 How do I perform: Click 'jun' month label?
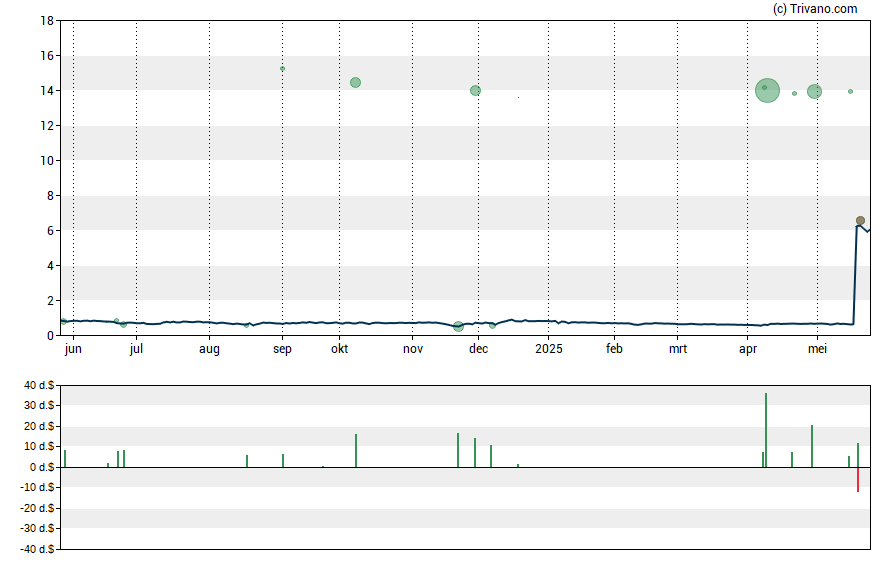click(73, 349)
